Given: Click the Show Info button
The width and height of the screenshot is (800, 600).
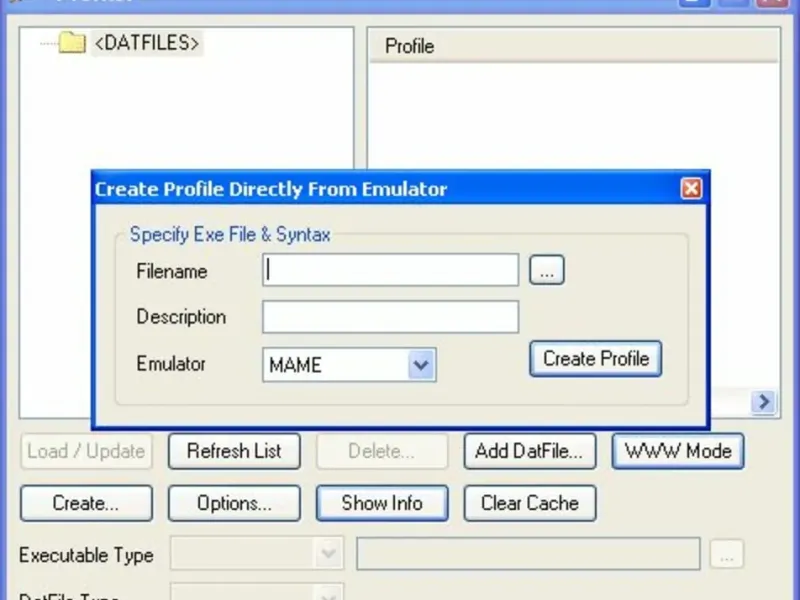Looking at the screenshot, I should coord(382,504).
